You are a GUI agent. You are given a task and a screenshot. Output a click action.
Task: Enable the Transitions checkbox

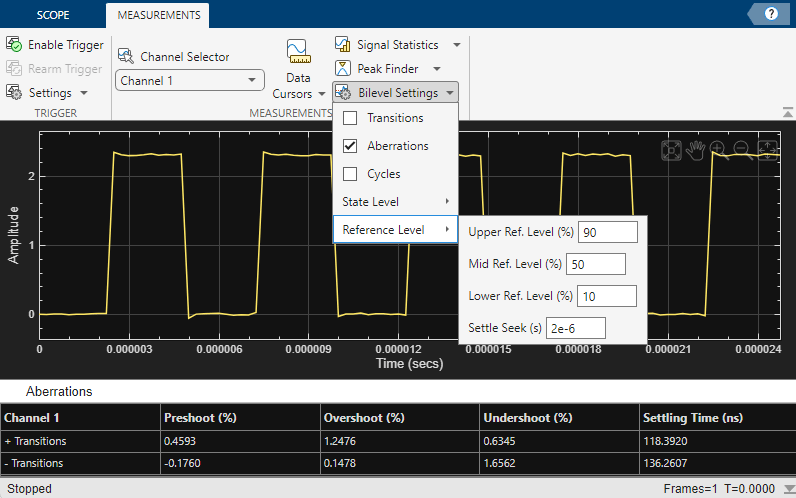(350, 118)
